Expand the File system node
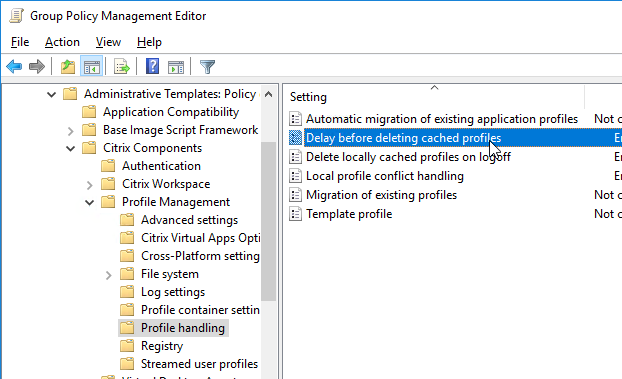Viewport: 622px width, 379px height. point(109,275)
